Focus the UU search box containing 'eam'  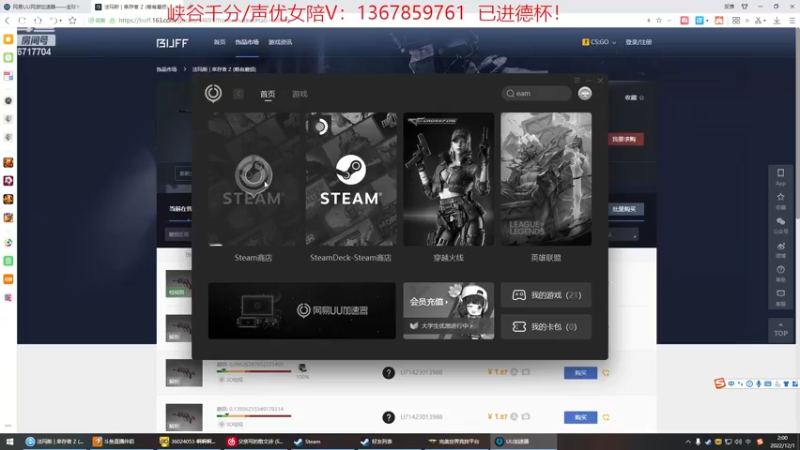point(536,93)
